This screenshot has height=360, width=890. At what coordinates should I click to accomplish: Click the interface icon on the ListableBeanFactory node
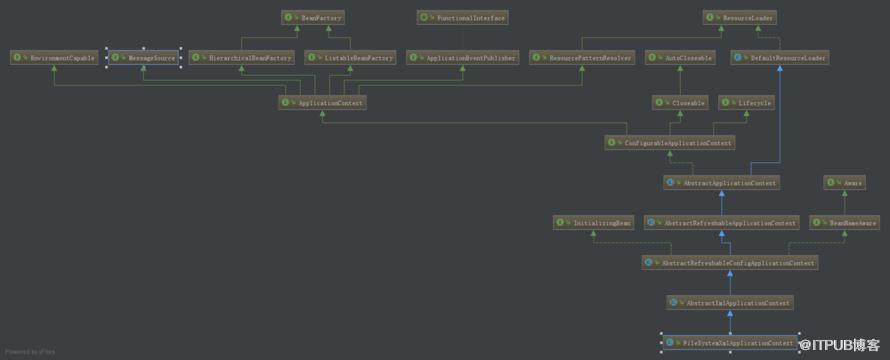312,57
